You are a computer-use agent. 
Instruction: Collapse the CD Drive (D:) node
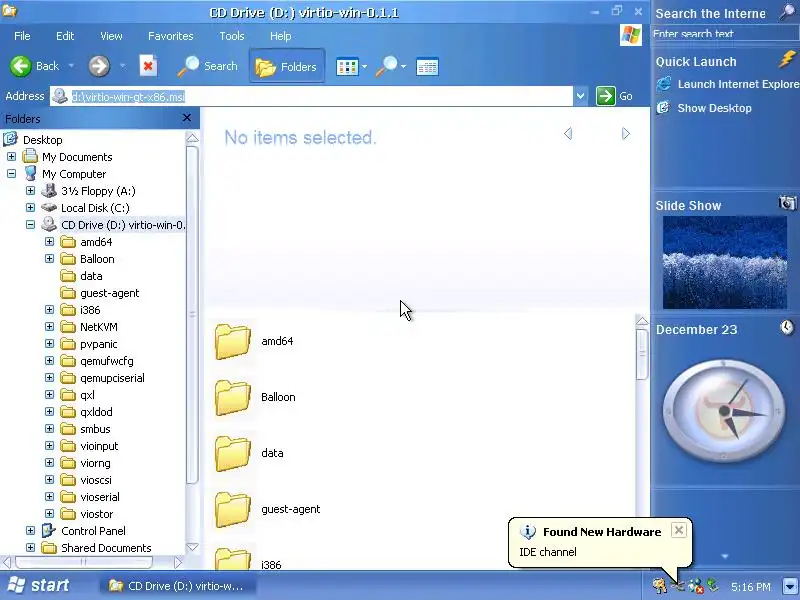(31, 224)
